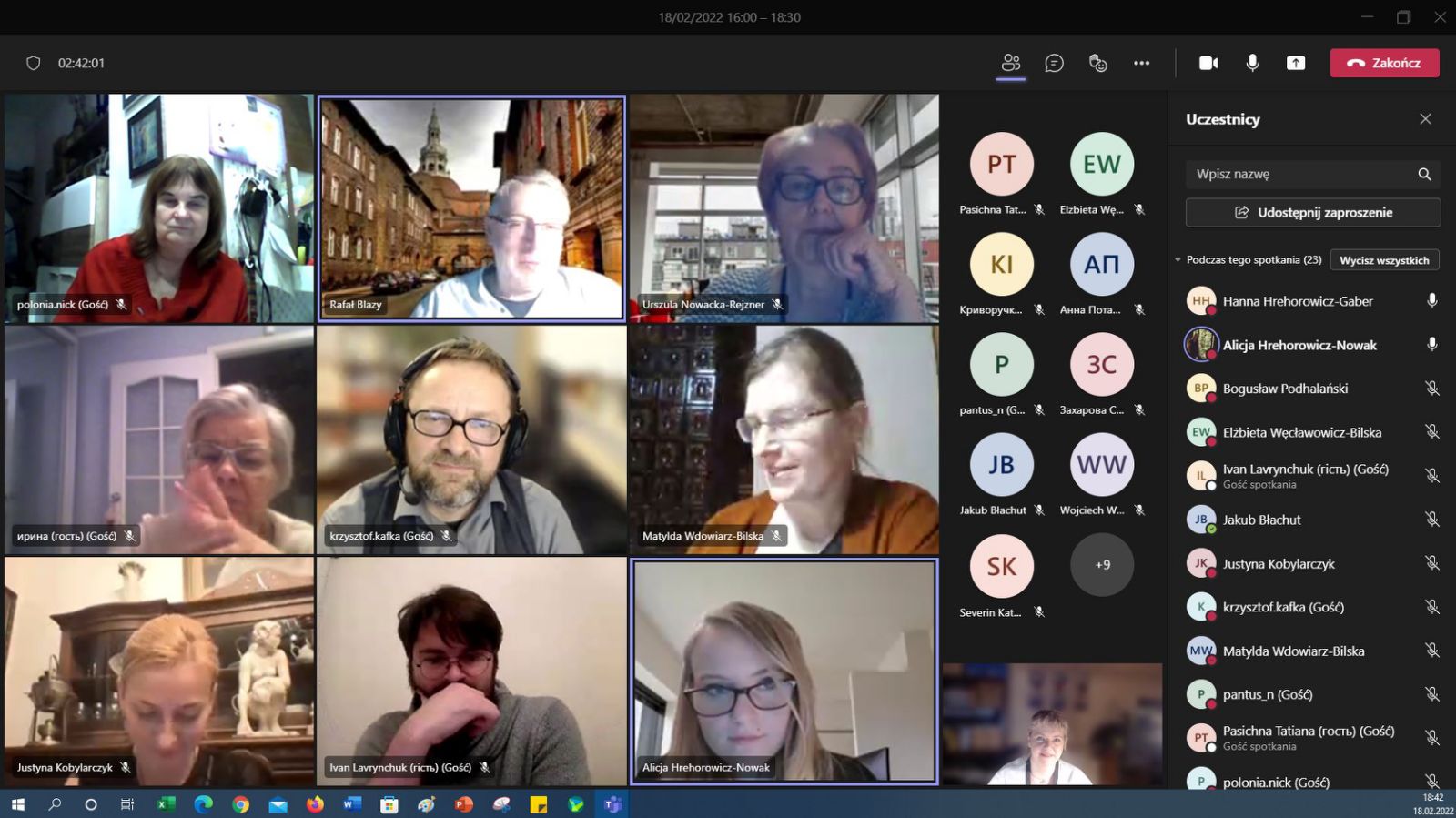Select Matylda Wdowiarz-Bilska in participants list
This screenshot has height=818, width=1456.
(x=1293, y=651)
